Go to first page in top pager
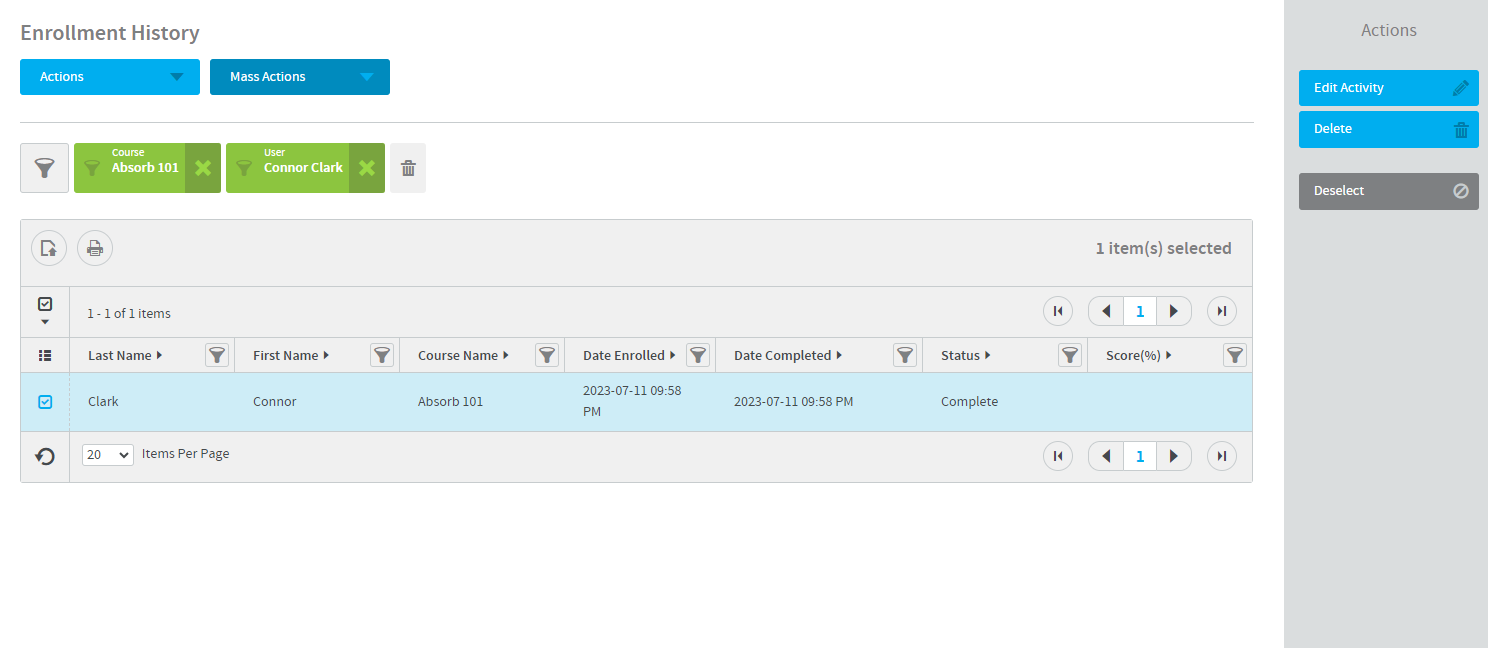Image resolution: width=1488 pixels, height=648 pixels. pyautogui.click(x=1058, y=312)
